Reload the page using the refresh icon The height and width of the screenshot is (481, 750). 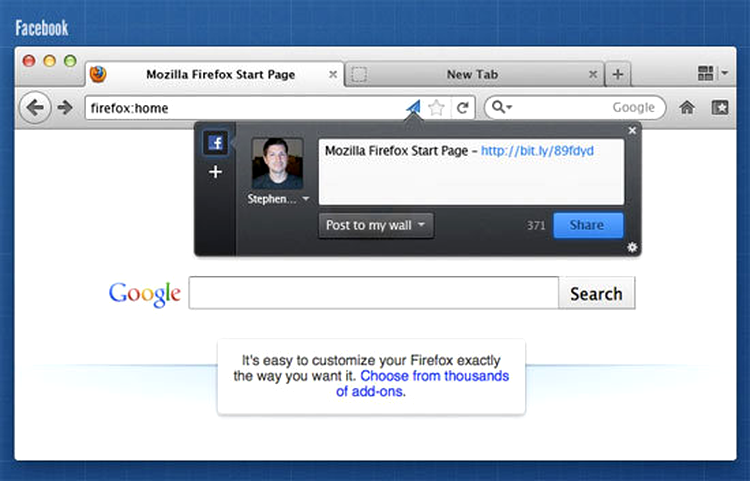pos(463,108)
